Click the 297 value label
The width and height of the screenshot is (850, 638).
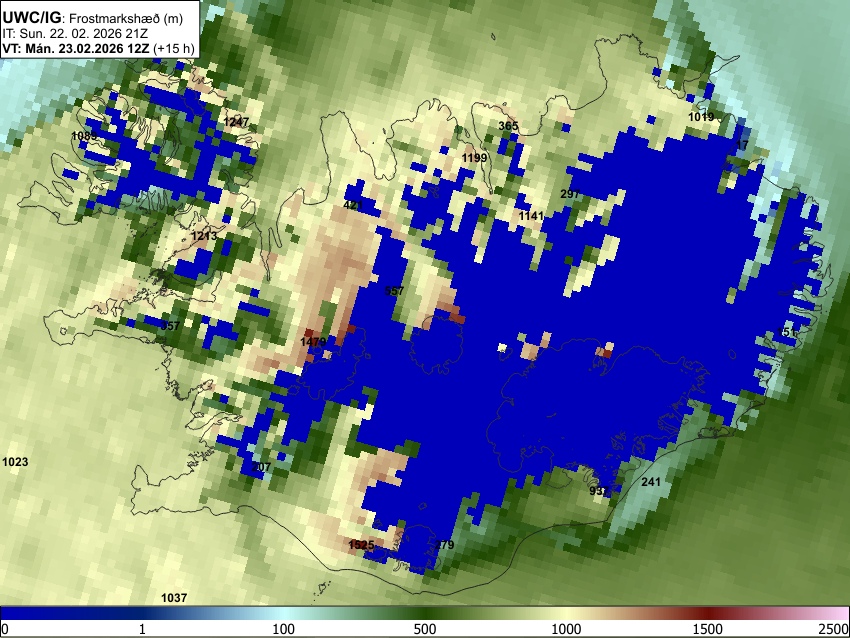coord(570,194)
